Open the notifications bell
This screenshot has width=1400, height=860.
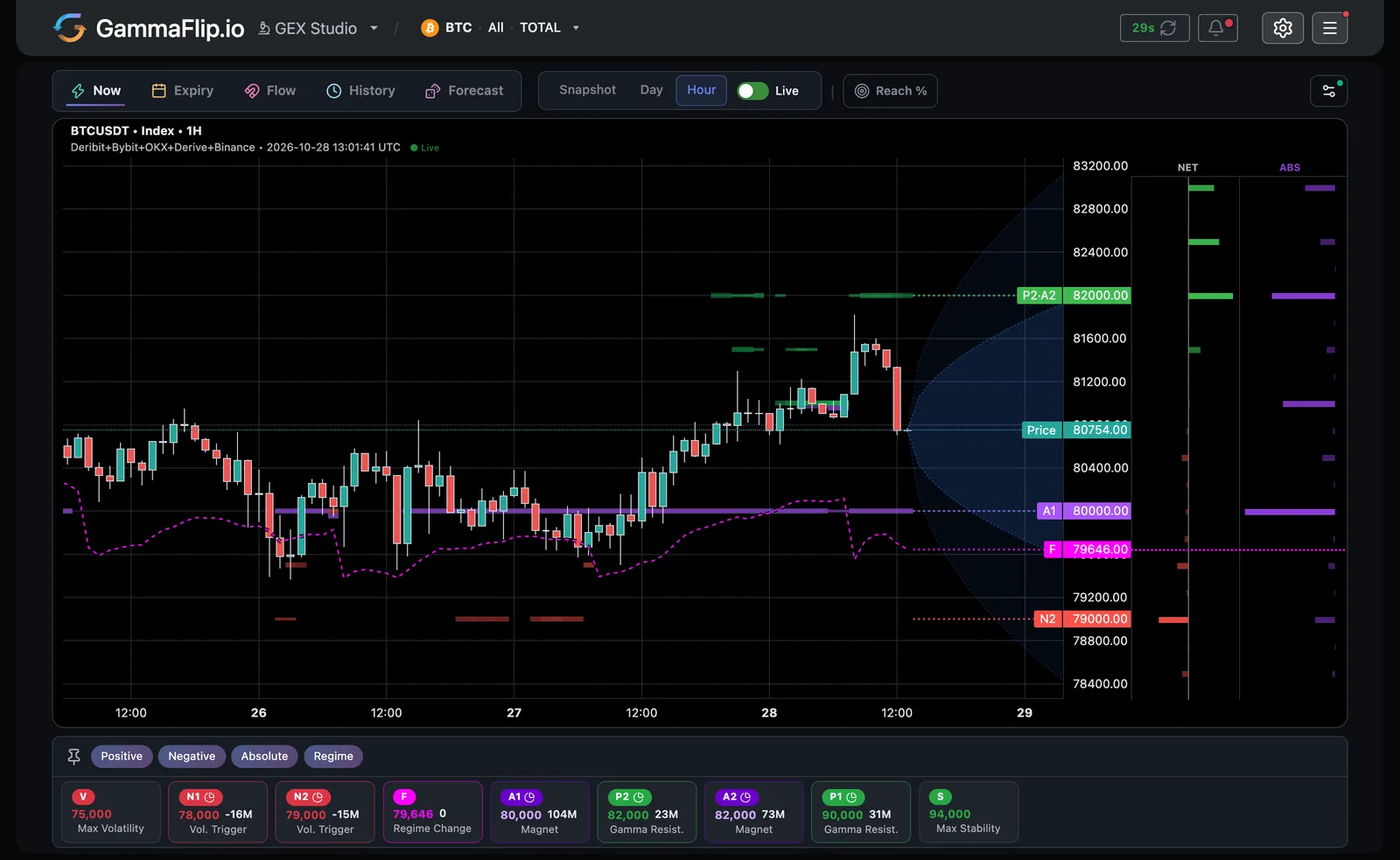click(x=1217, y=28)
